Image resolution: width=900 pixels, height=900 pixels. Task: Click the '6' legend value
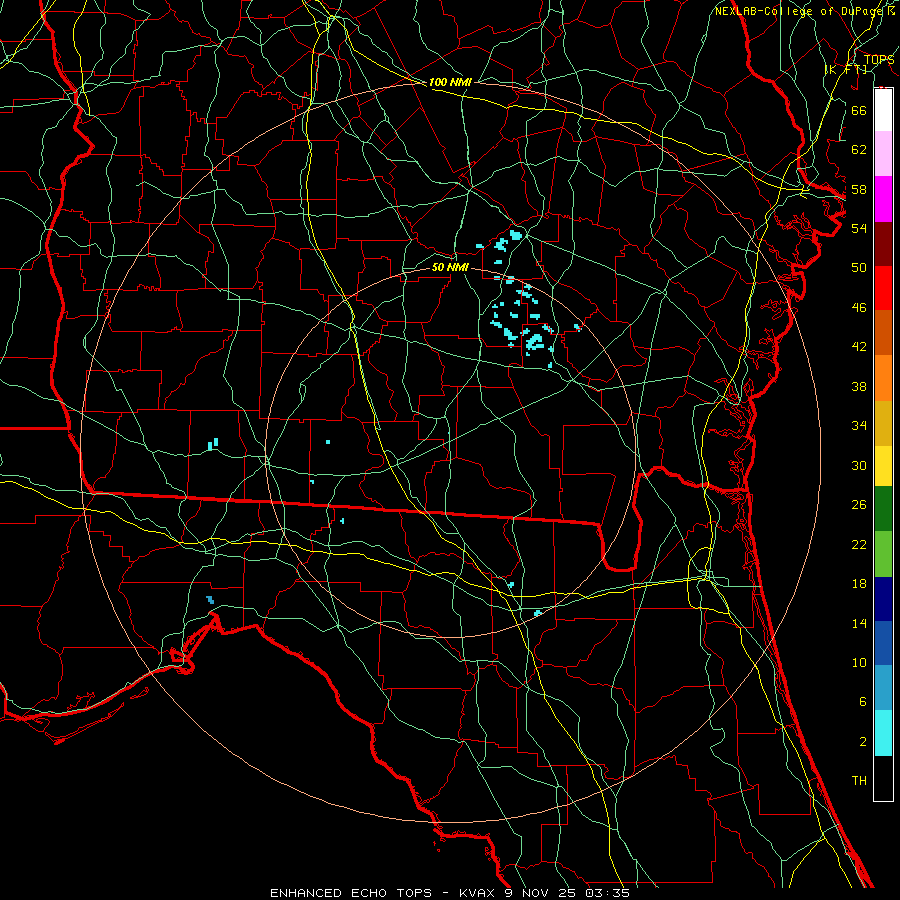[x=862, y=702]
